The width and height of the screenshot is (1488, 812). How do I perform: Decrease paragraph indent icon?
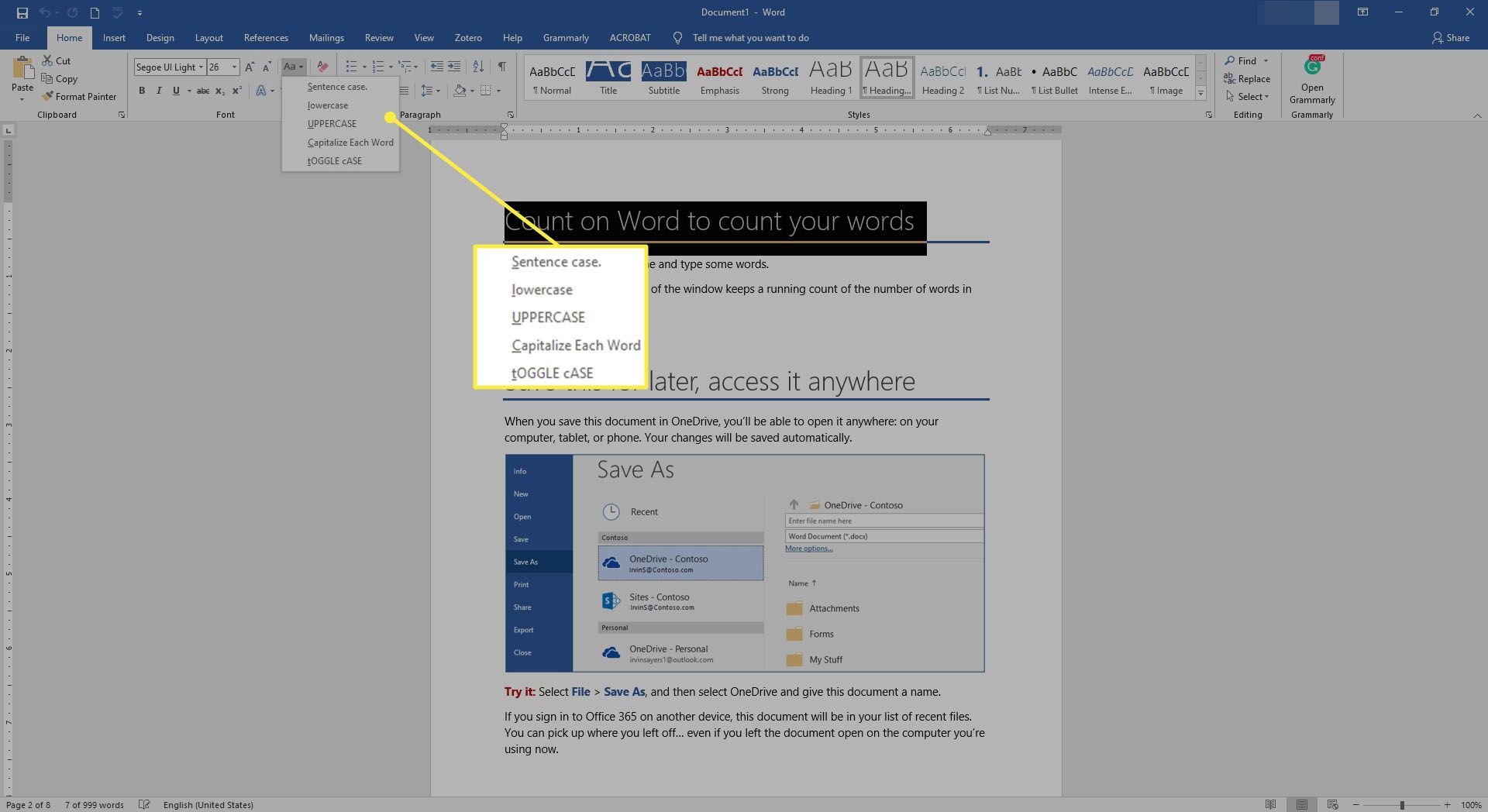437,67
